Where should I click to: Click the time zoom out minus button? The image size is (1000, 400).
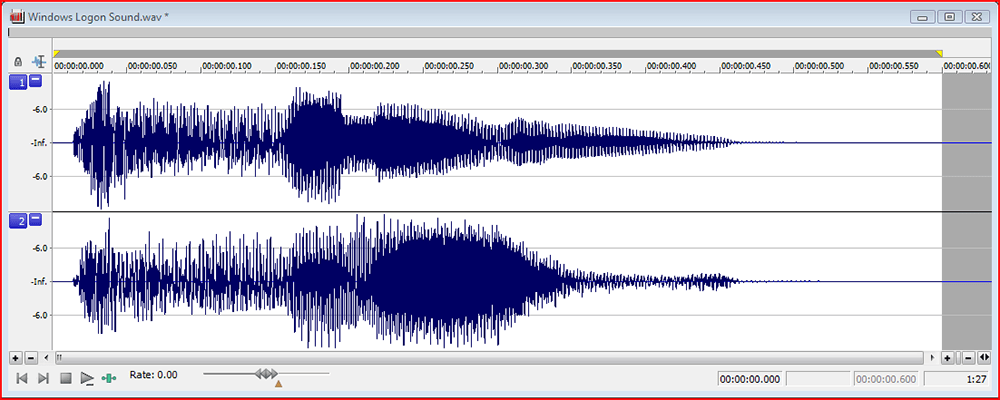click(x=969, y=357)
